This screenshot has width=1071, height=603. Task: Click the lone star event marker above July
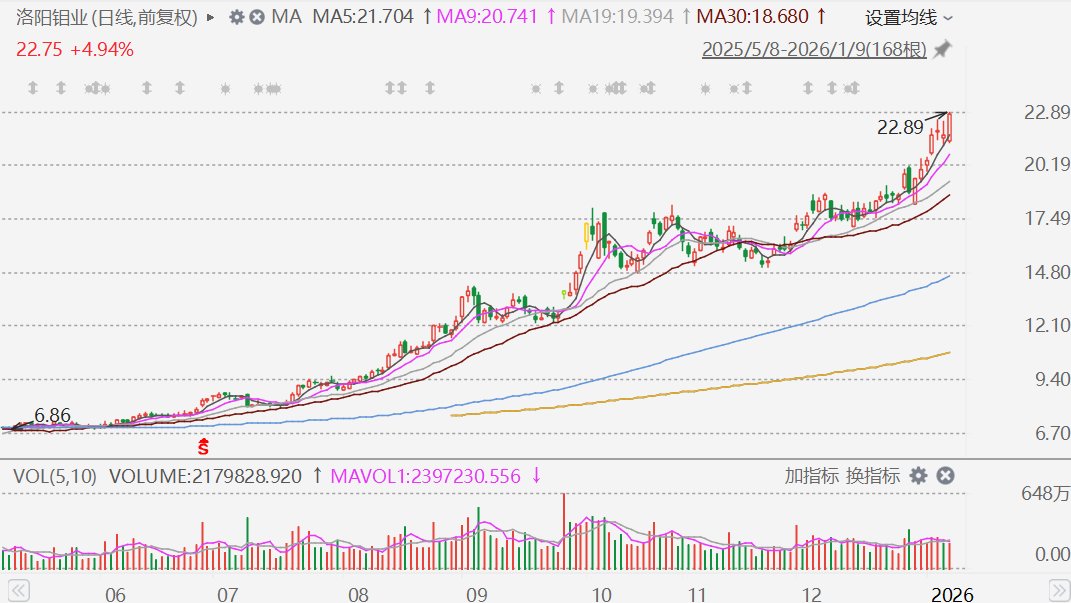(x=225, y=89)
